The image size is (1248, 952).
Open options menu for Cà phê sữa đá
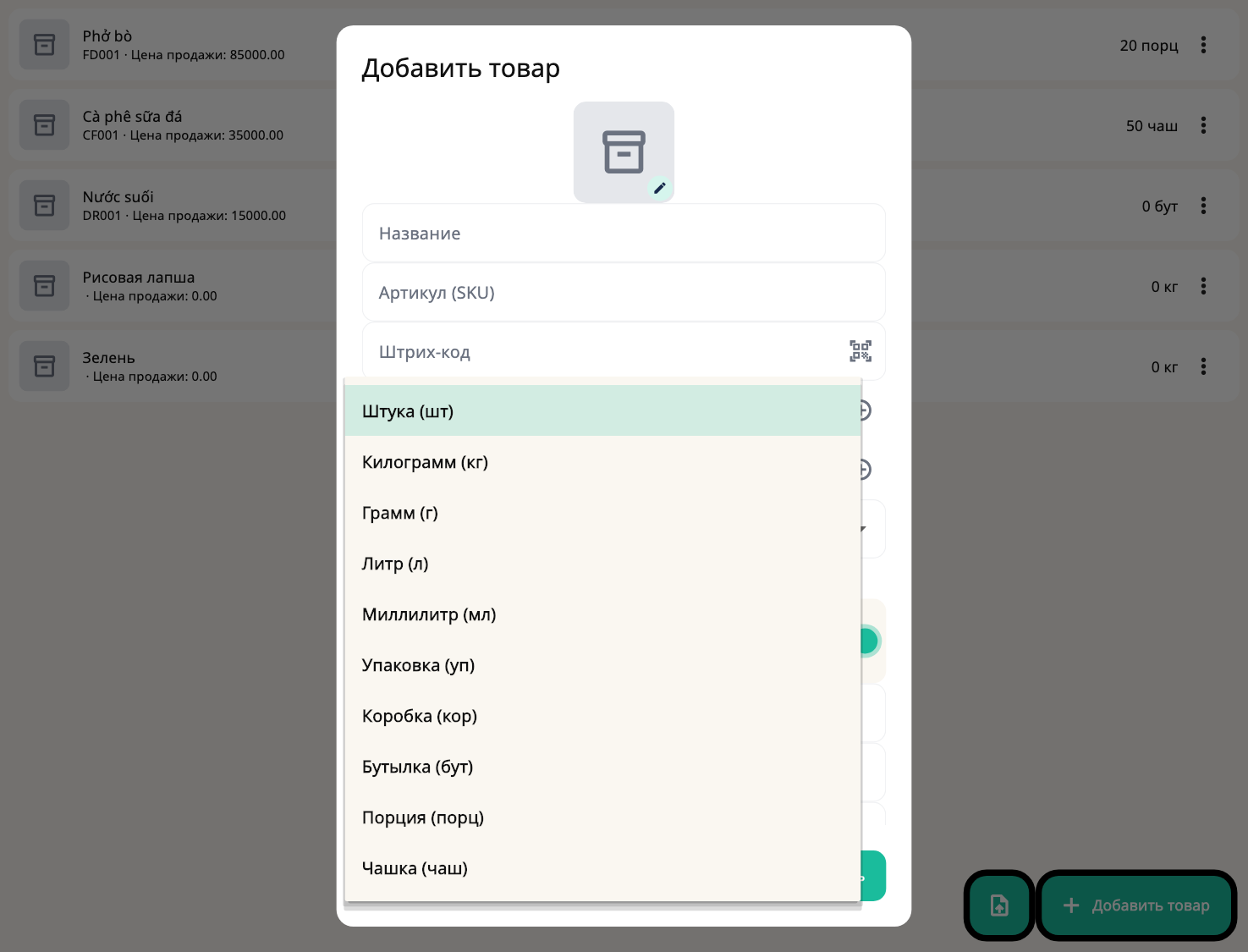click(x=1203, y=125)
